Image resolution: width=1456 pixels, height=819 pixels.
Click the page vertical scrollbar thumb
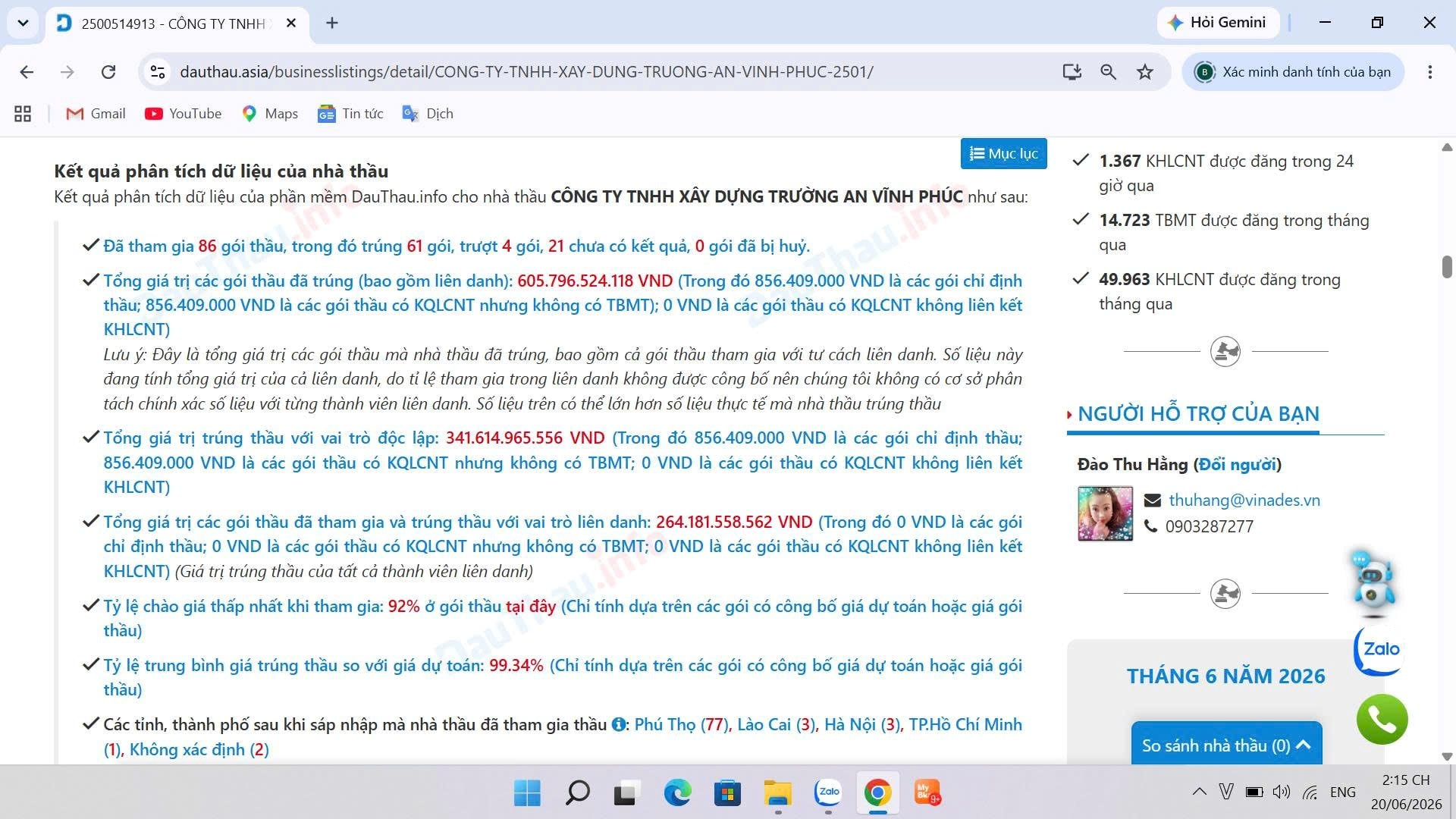pos(1447,267)
